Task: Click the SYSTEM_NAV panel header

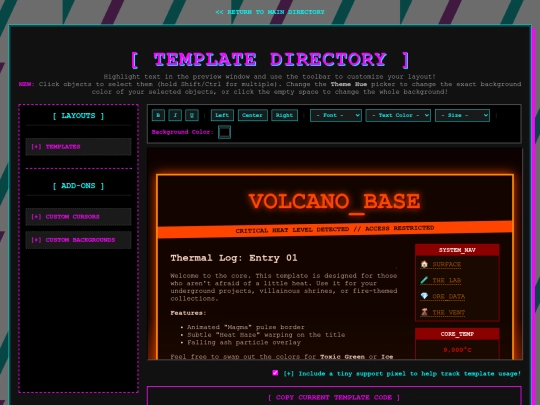Action: point(457,250)
